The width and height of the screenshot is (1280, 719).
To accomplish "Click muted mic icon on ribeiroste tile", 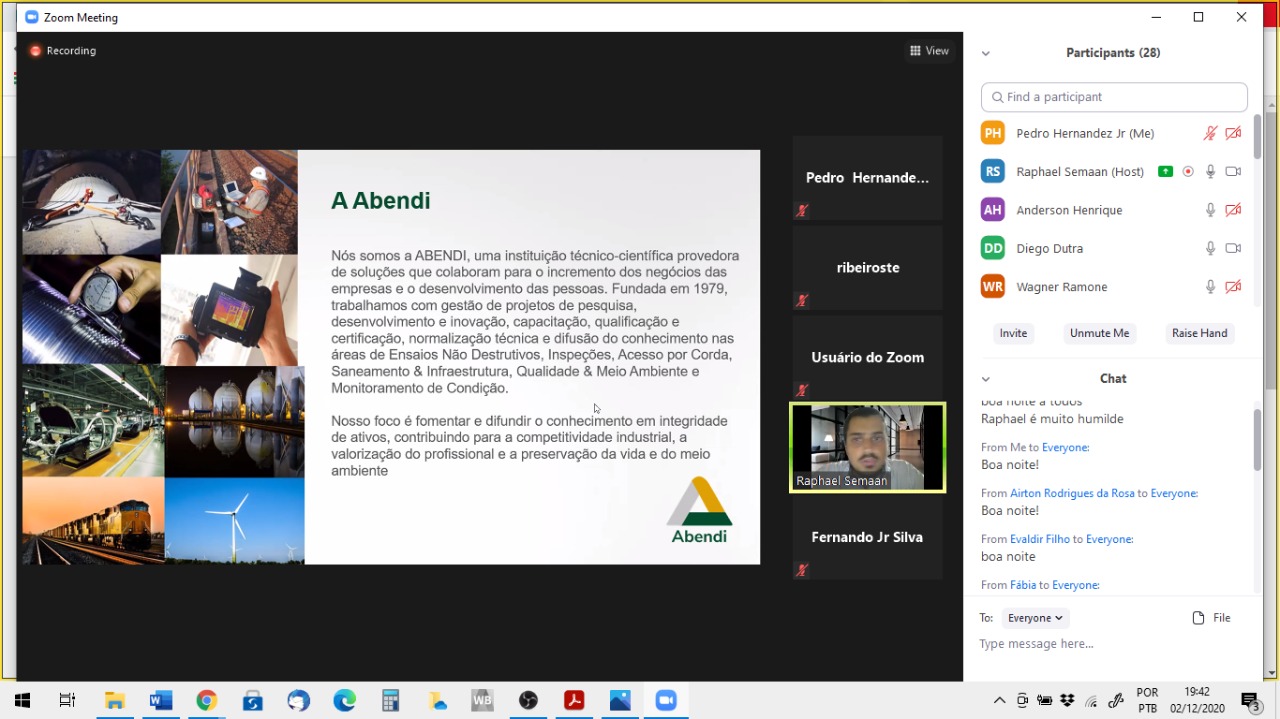I will 802,300.
